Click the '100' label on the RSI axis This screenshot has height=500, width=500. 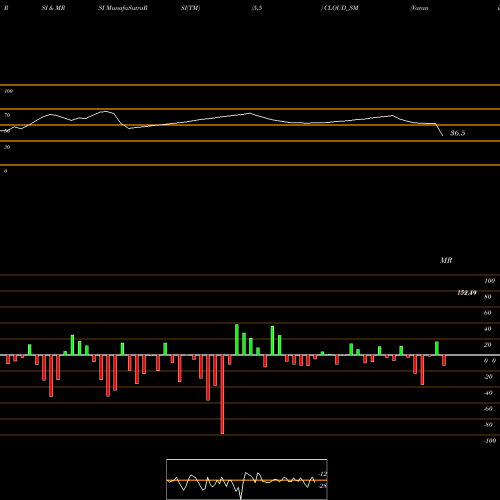pyautogui.click(x=8, y=91)
